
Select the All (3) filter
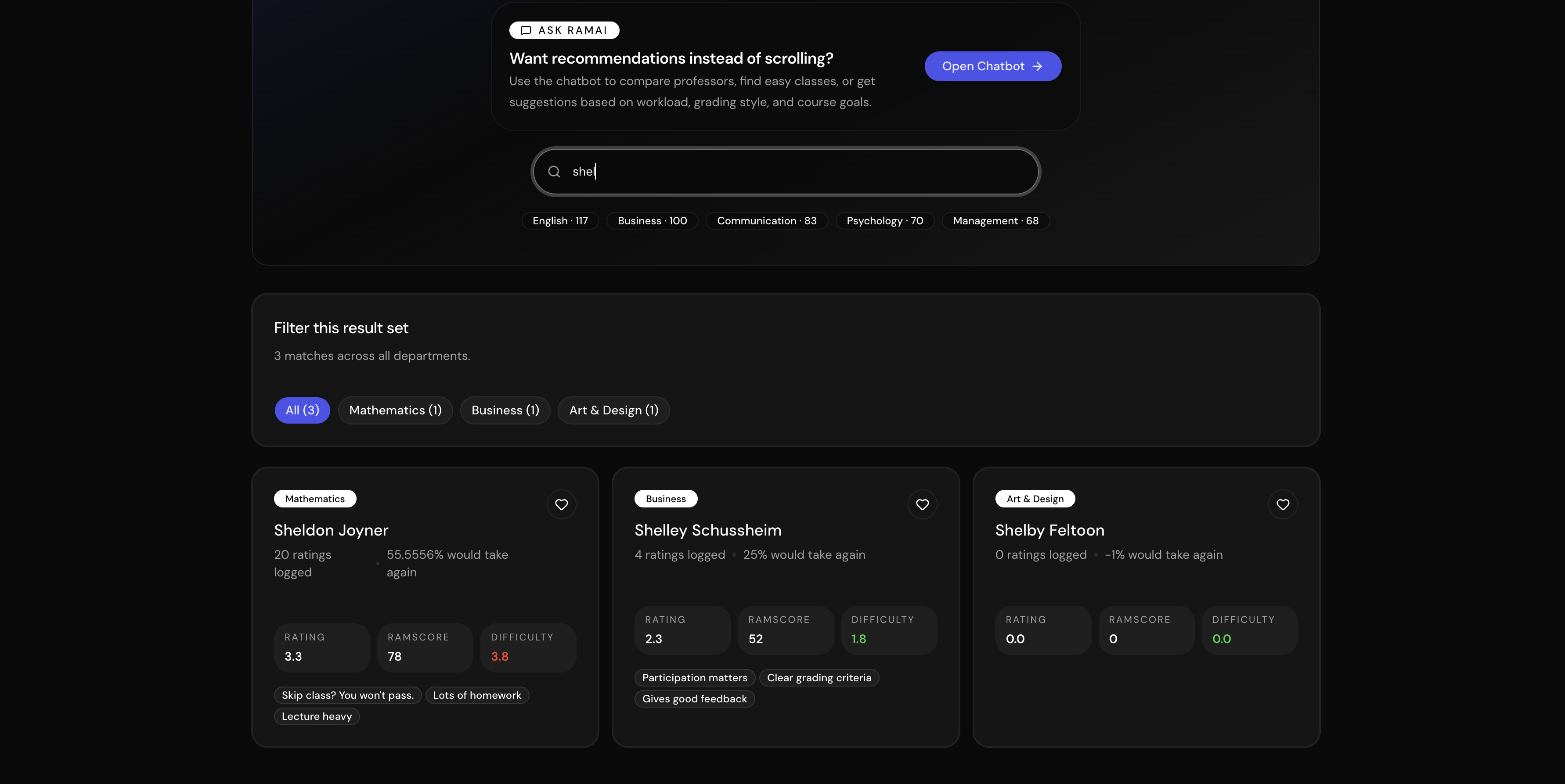[302, 410]
